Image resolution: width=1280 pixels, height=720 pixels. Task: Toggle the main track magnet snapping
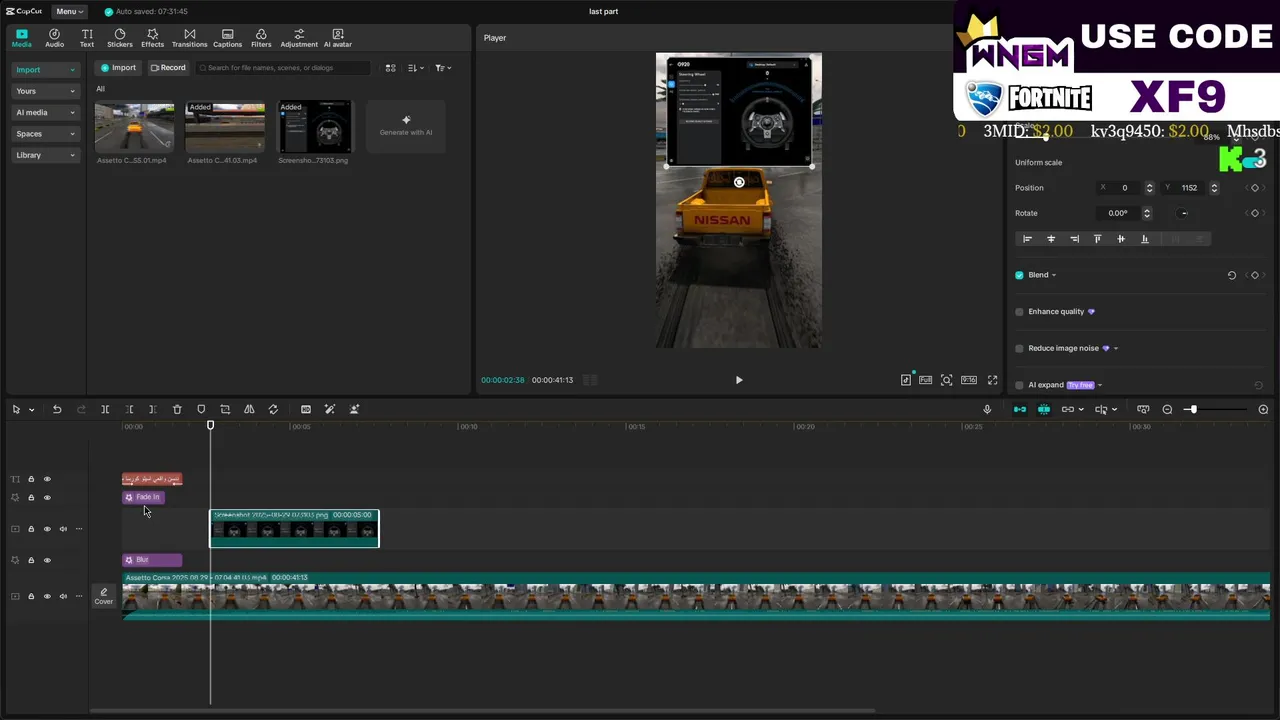tap(1019, 409)
